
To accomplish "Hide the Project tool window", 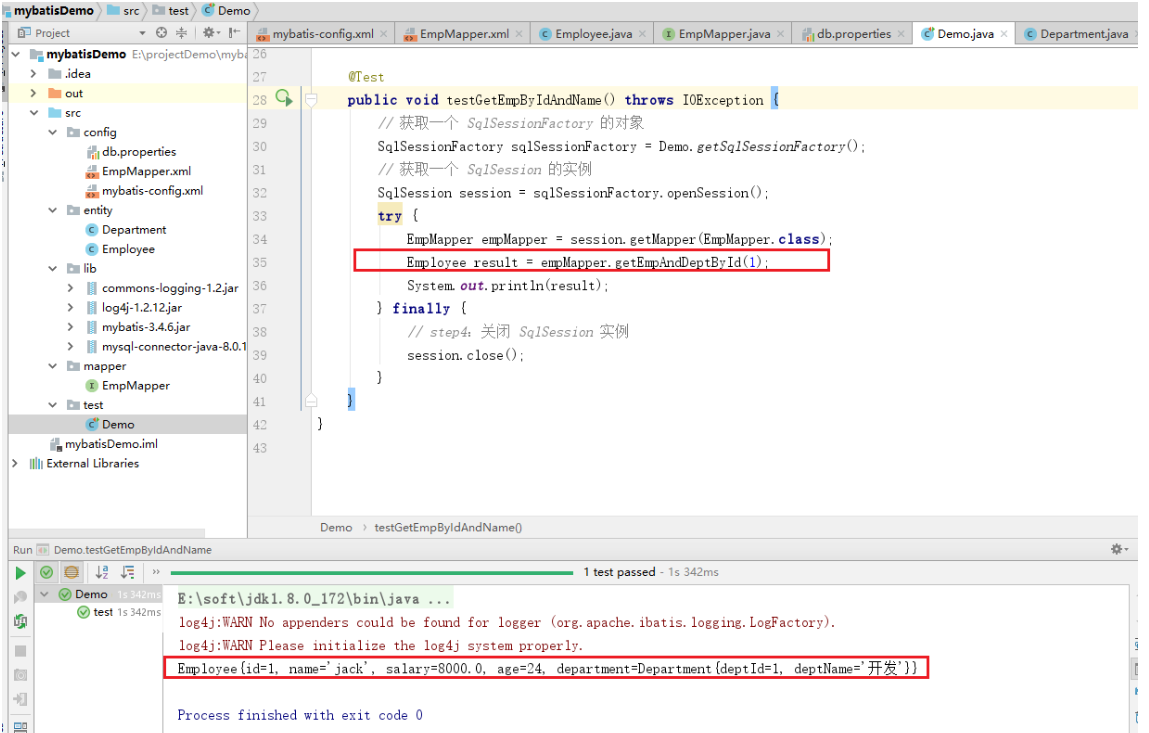I will pos(234,33).
